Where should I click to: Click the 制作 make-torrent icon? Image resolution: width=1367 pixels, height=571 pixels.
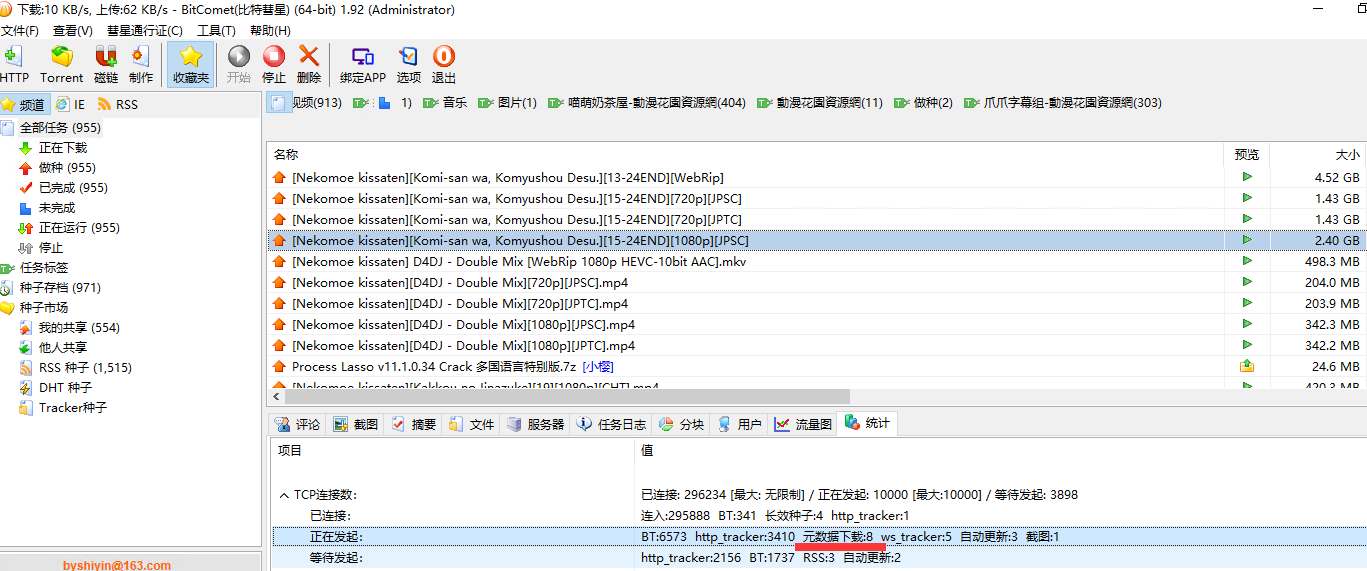pos(141,65)
